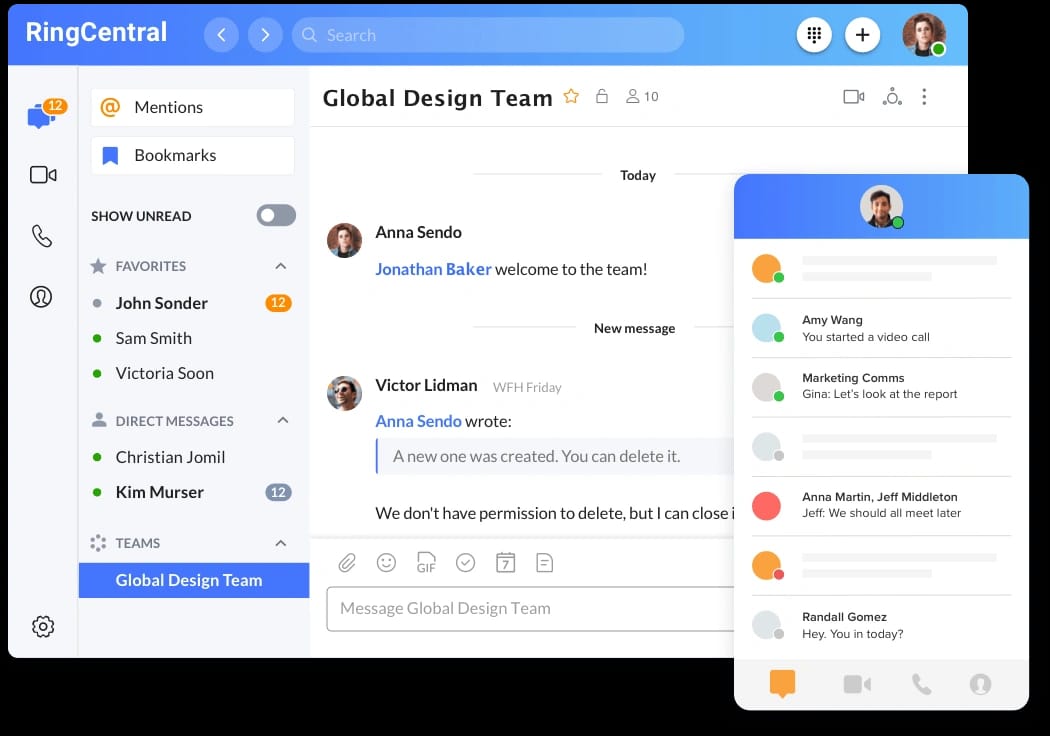
Task: Click the 12 badge on Kim Murser
Action: click(x=279, y=492)
